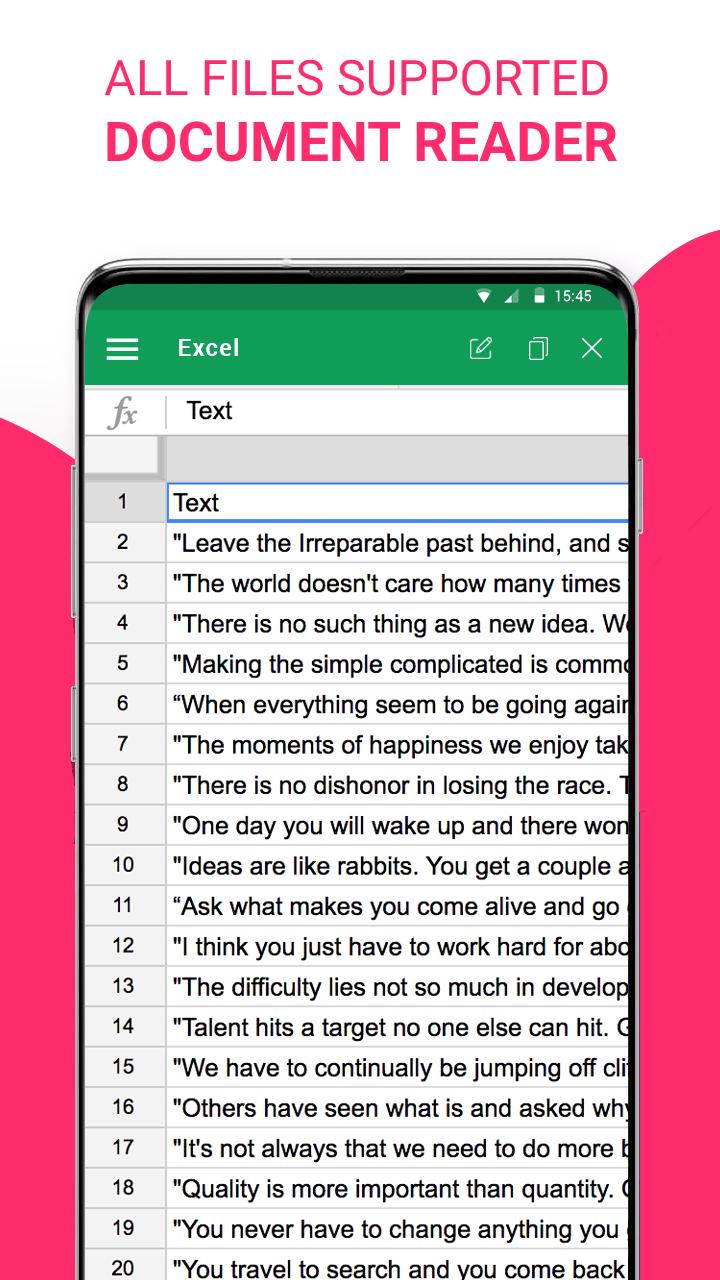Image resolution: width=720 pixels, height=1280 pixels.
Task: Select row header 2
Action: (124, 543)
